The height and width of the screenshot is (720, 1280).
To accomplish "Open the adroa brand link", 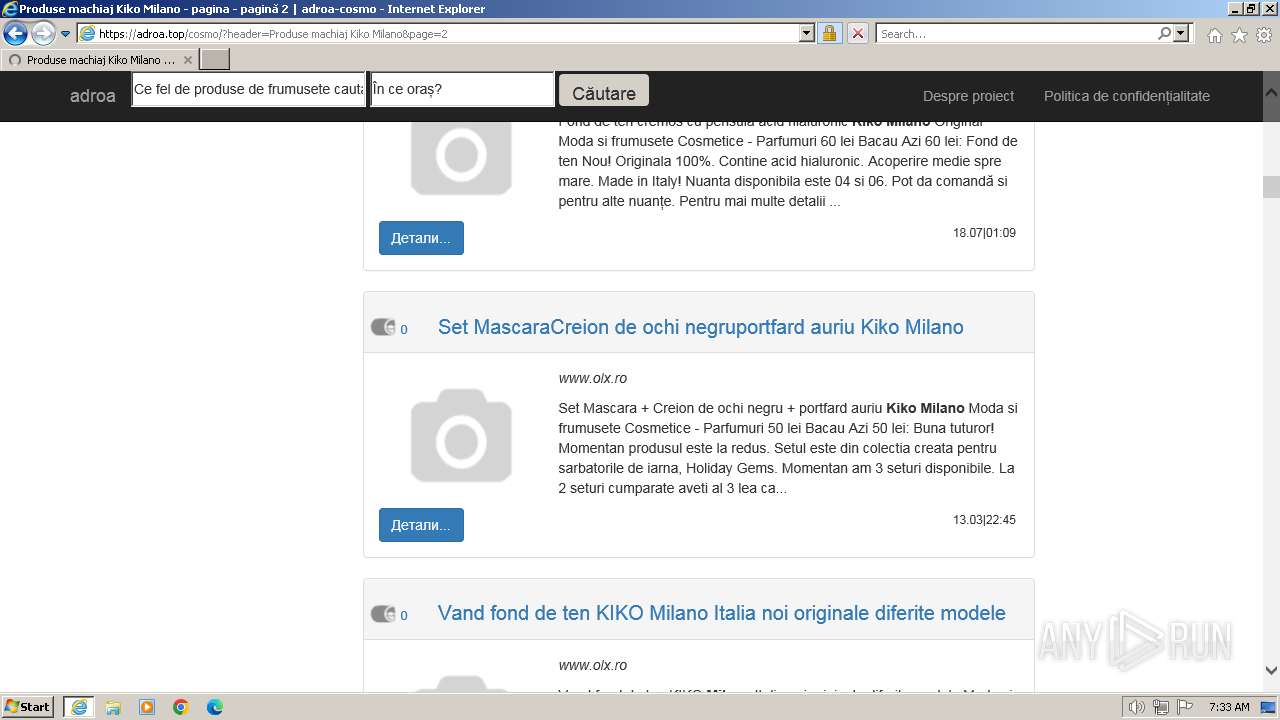I will pos(93,96).
